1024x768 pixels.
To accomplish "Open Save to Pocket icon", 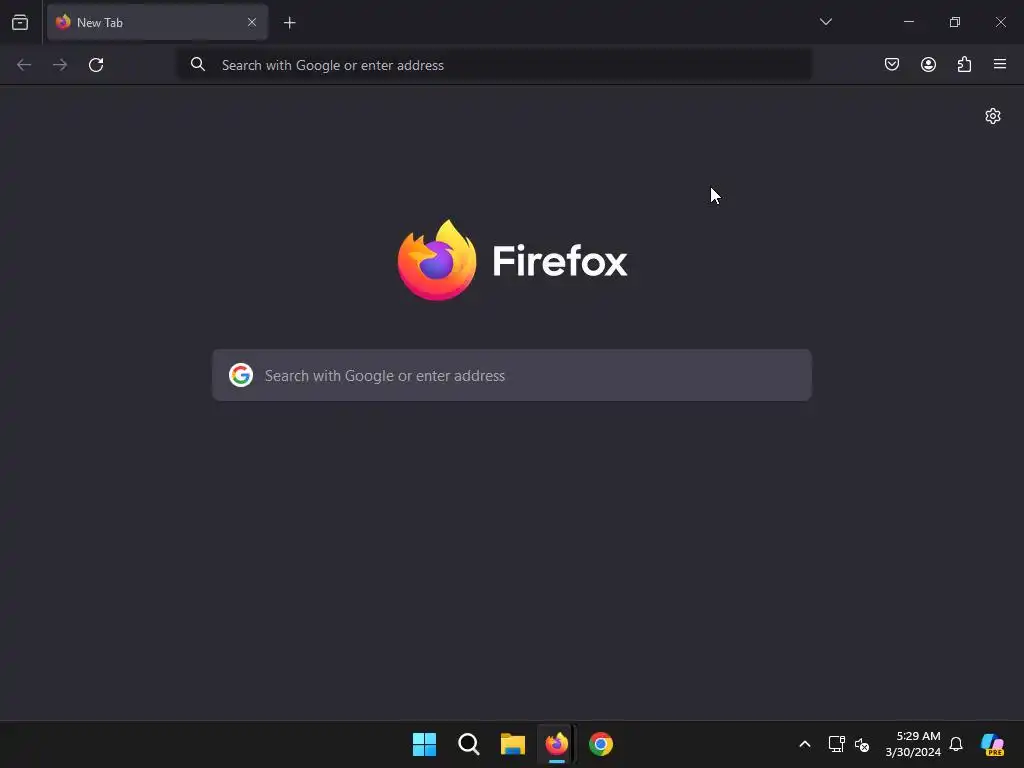I will [891, 64].
